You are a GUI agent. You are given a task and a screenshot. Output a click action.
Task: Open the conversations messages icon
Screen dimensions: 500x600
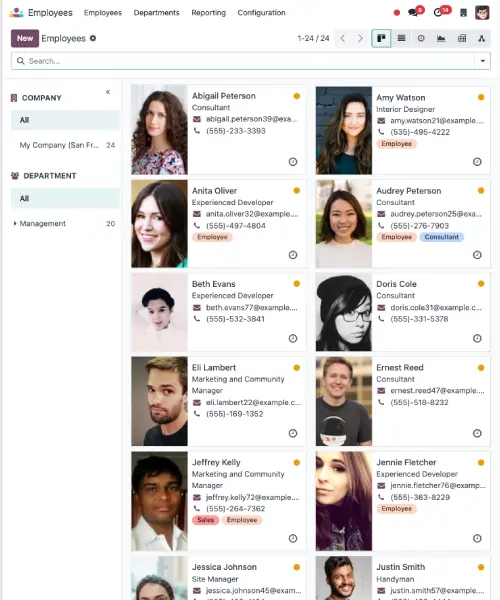click(413, 12)
